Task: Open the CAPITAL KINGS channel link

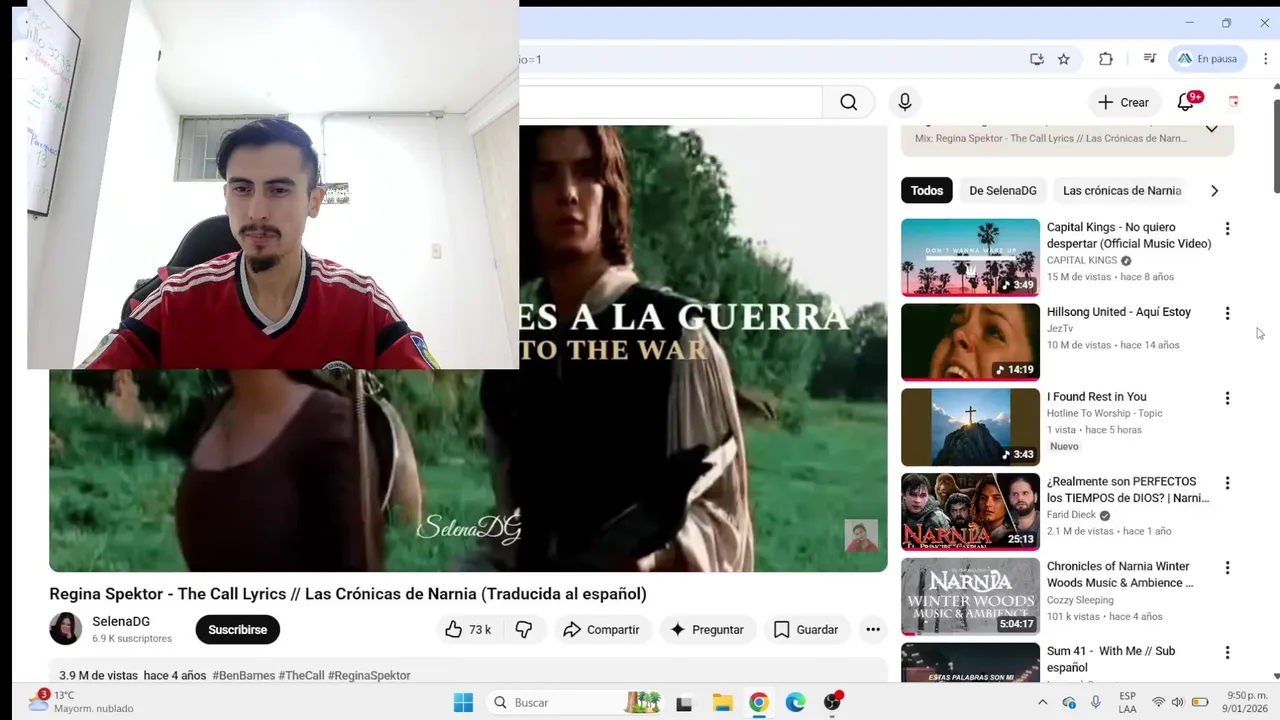Action: pyautogui.click(x=1082, y=260)
